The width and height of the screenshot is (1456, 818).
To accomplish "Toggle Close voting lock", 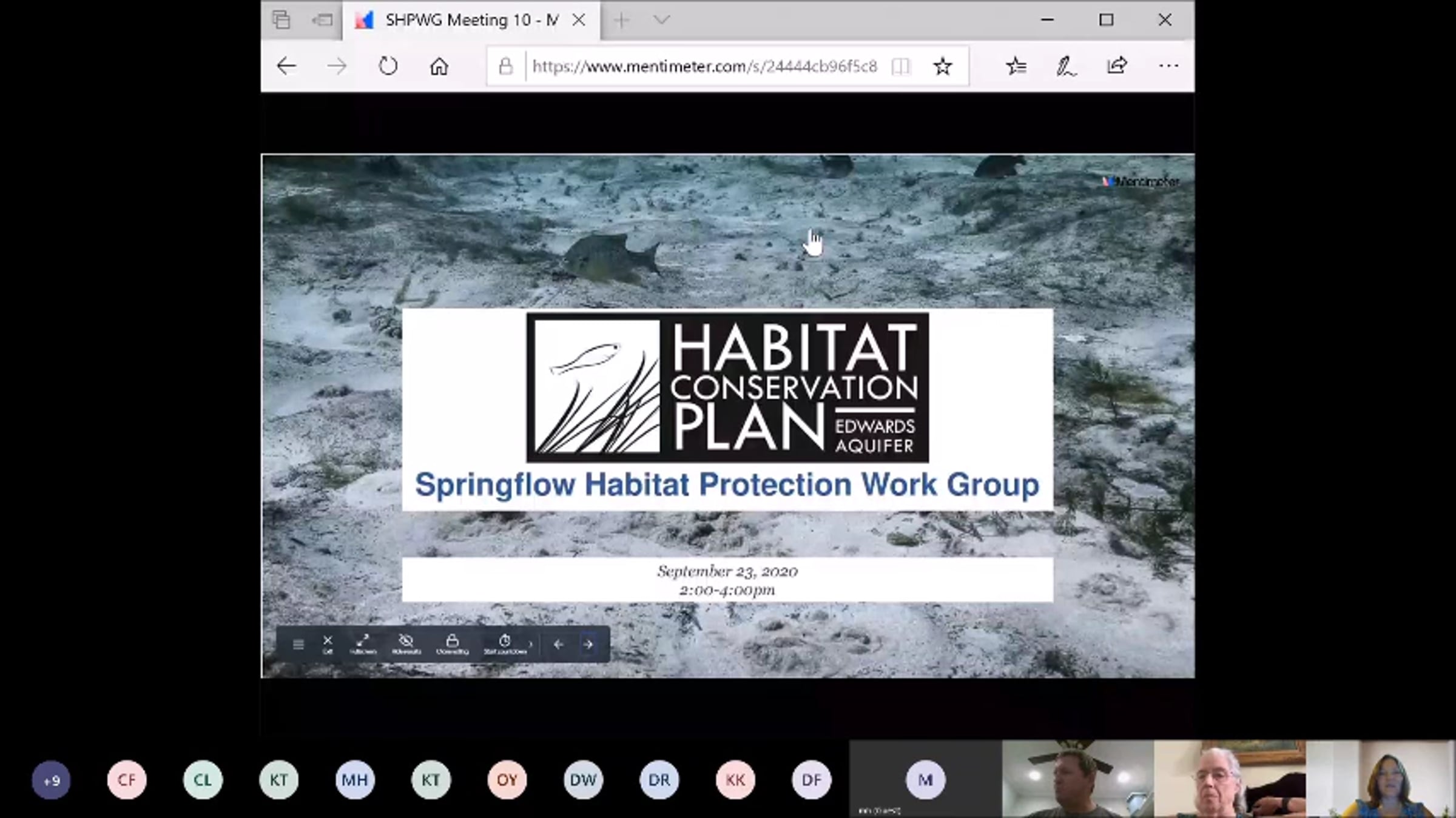I will point(452,643).
